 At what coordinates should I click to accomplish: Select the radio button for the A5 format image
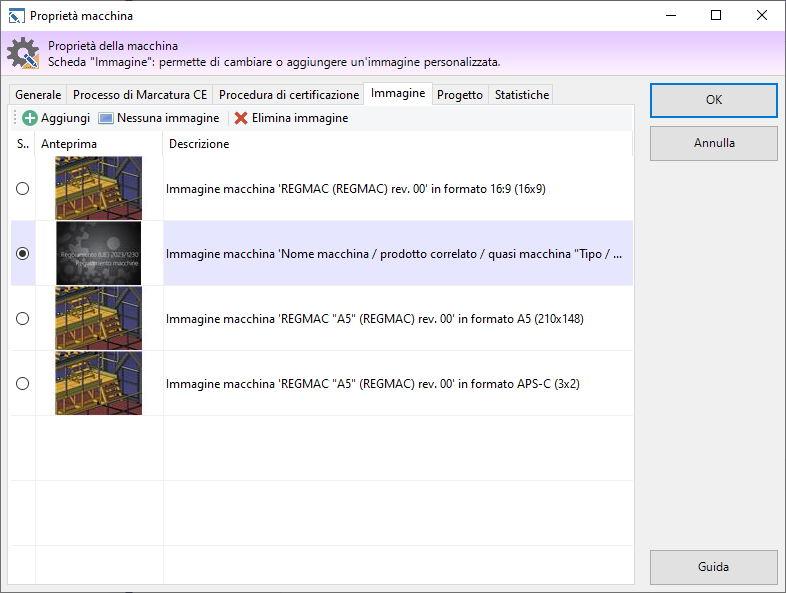coord(23,319)
